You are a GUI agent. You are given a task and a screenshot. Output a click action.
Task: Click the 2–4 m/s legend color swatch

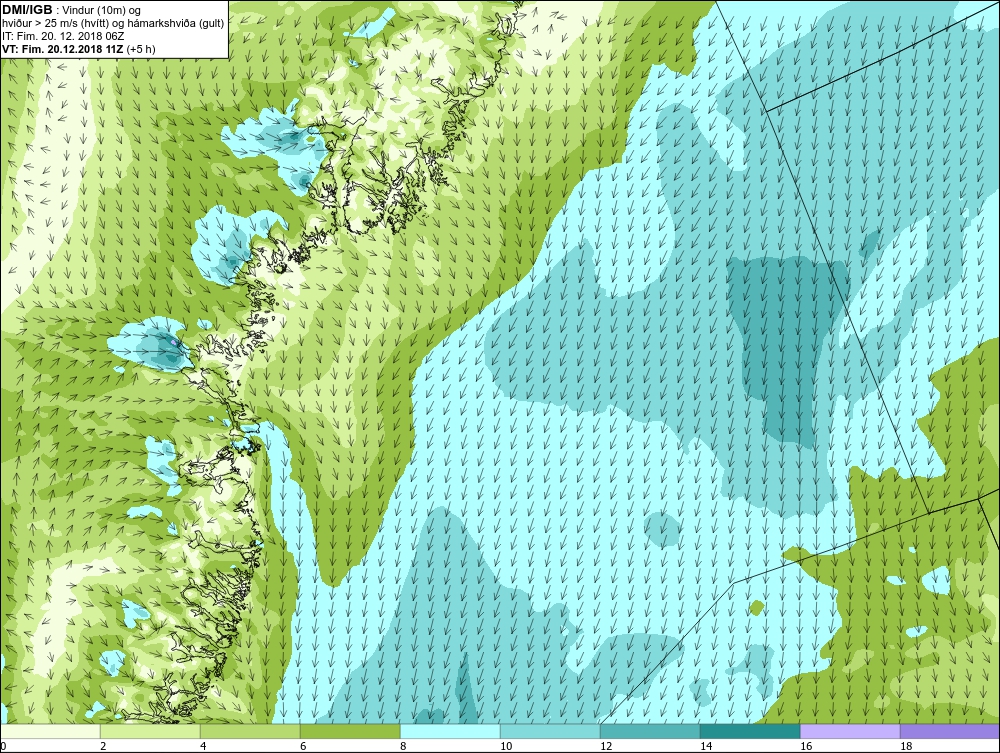point(150,731)
